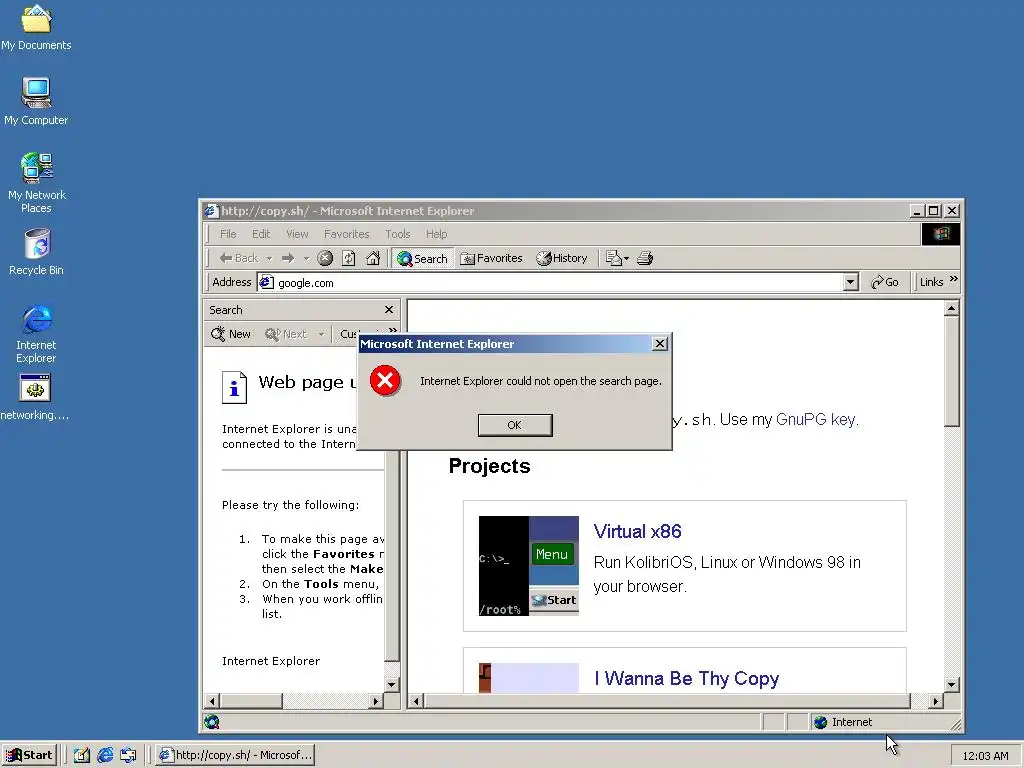
Task: Open the Next dropdown arrow in Search pane
Action: pos(321,334)
